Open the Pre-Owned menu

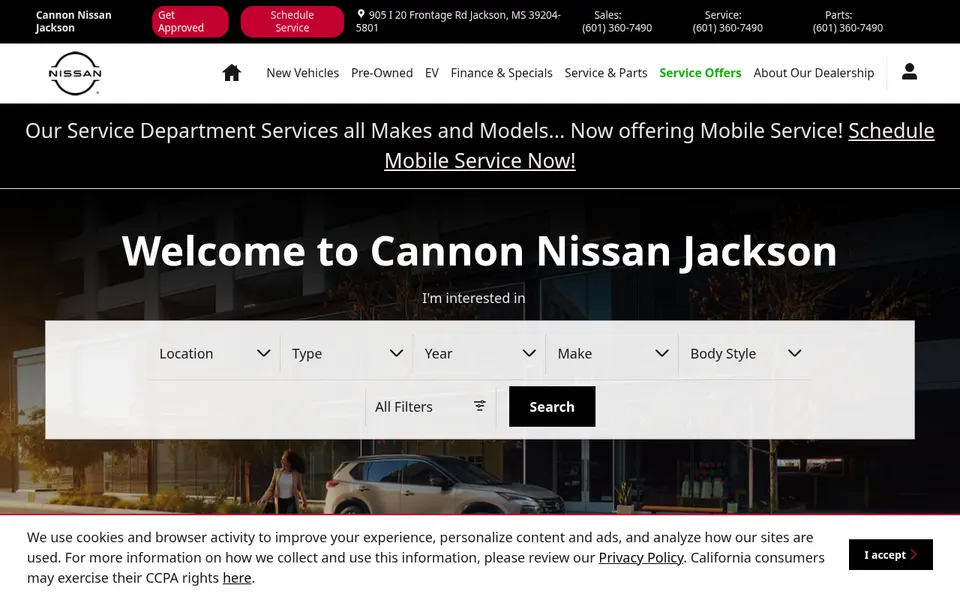[382, 73]
